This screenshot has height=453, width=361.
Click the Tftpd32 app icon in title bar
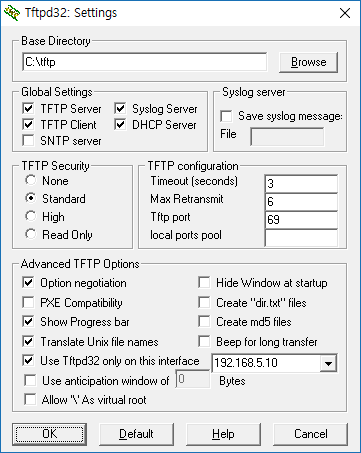pos(12,13)
